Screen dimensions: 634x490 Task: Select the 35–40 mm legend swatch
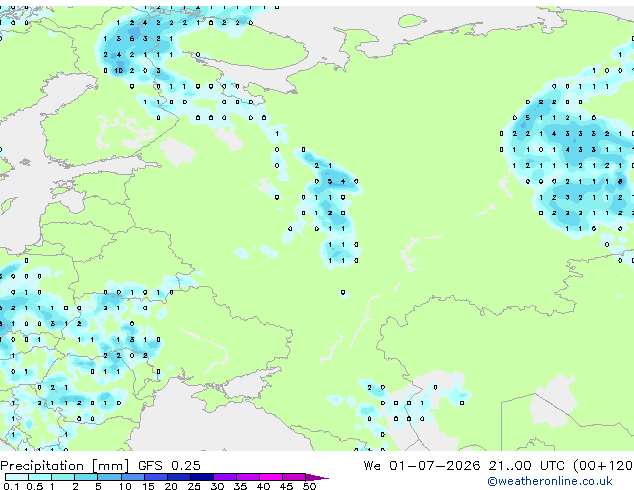(x=248, y=477)
